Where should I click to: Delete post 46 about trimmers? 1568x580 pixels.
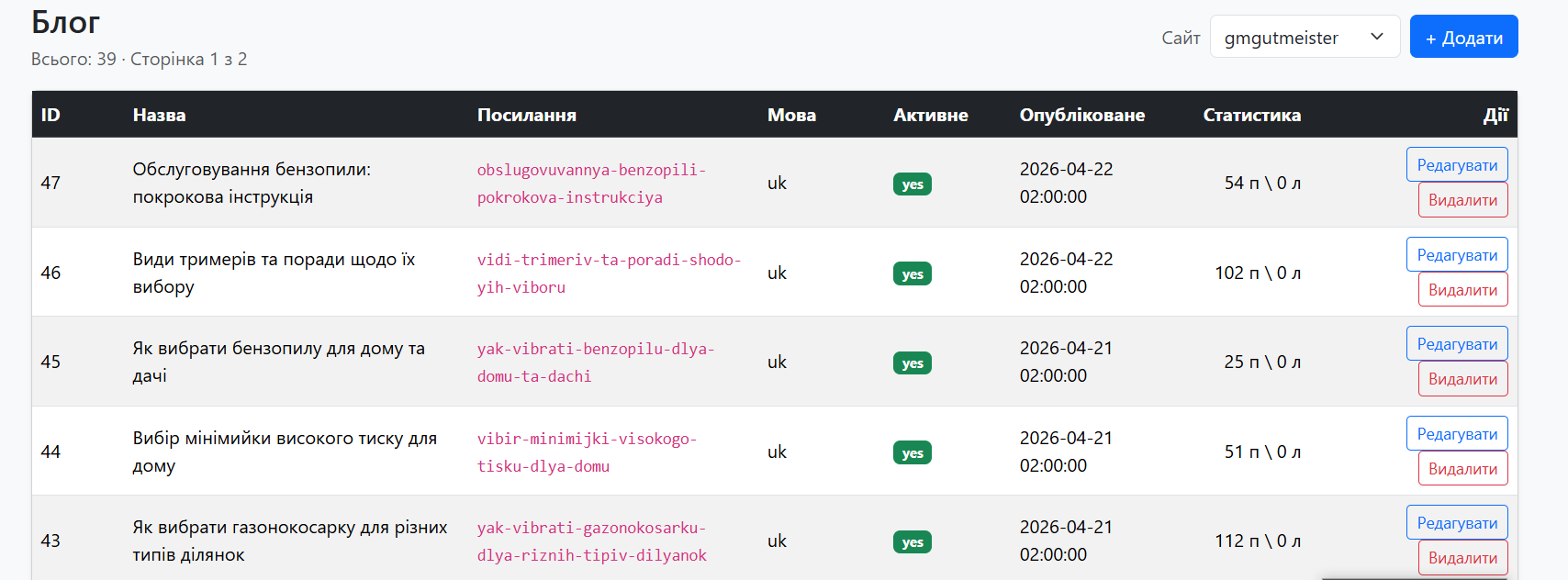1462,290
